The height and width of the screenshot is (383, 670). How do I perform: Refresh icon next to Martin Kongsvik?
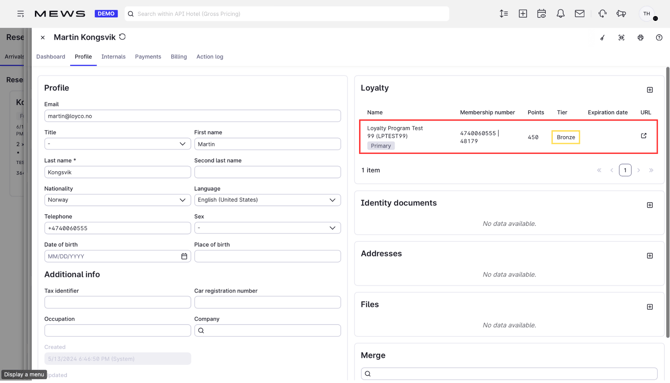[123, 37]
